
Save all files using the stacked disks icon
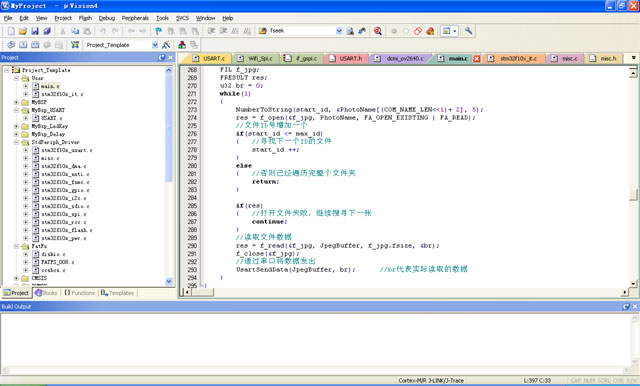coord(47,31)
